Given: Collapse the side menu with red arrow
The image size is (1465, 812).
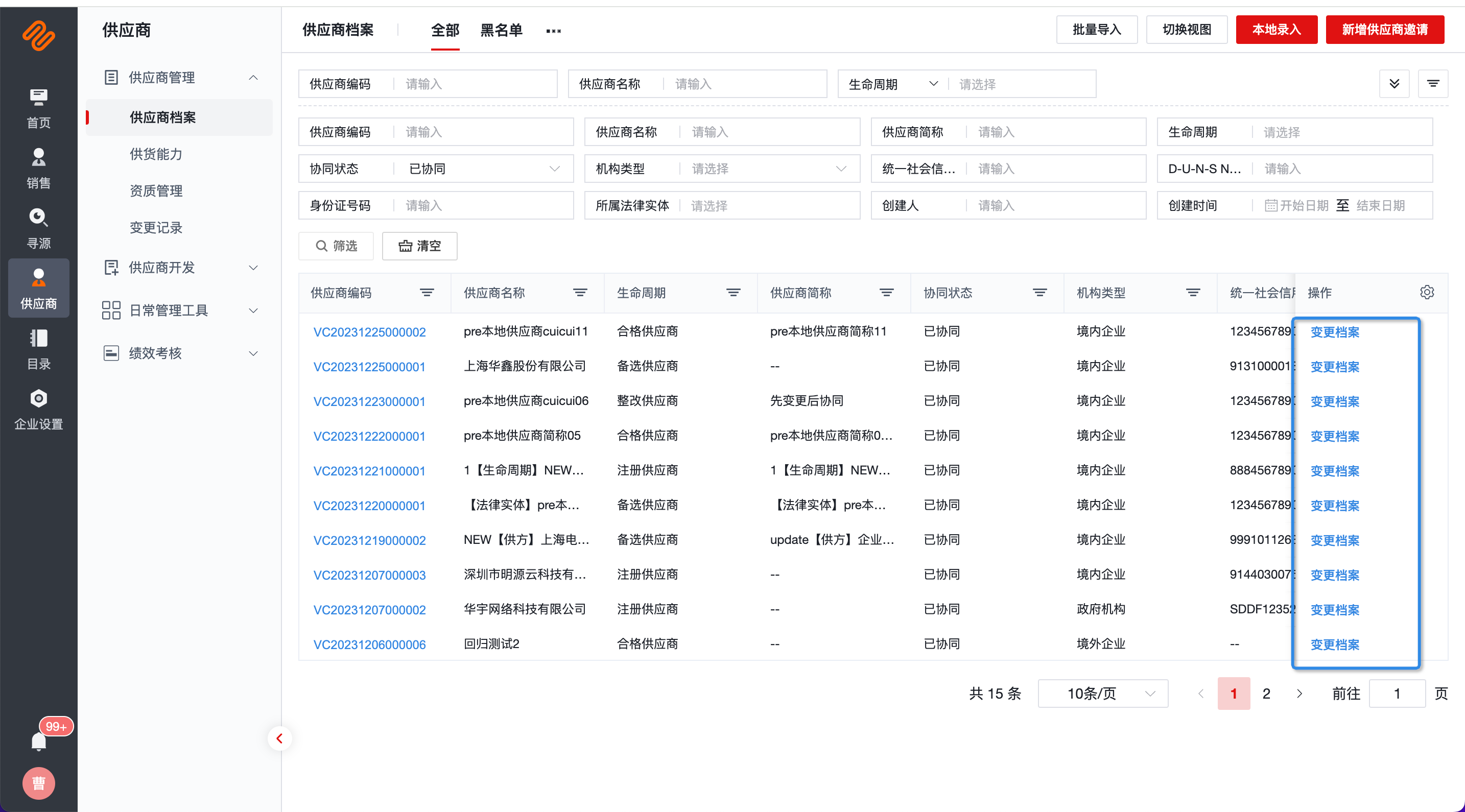Looking at the screenshot, I should [279, 738].
